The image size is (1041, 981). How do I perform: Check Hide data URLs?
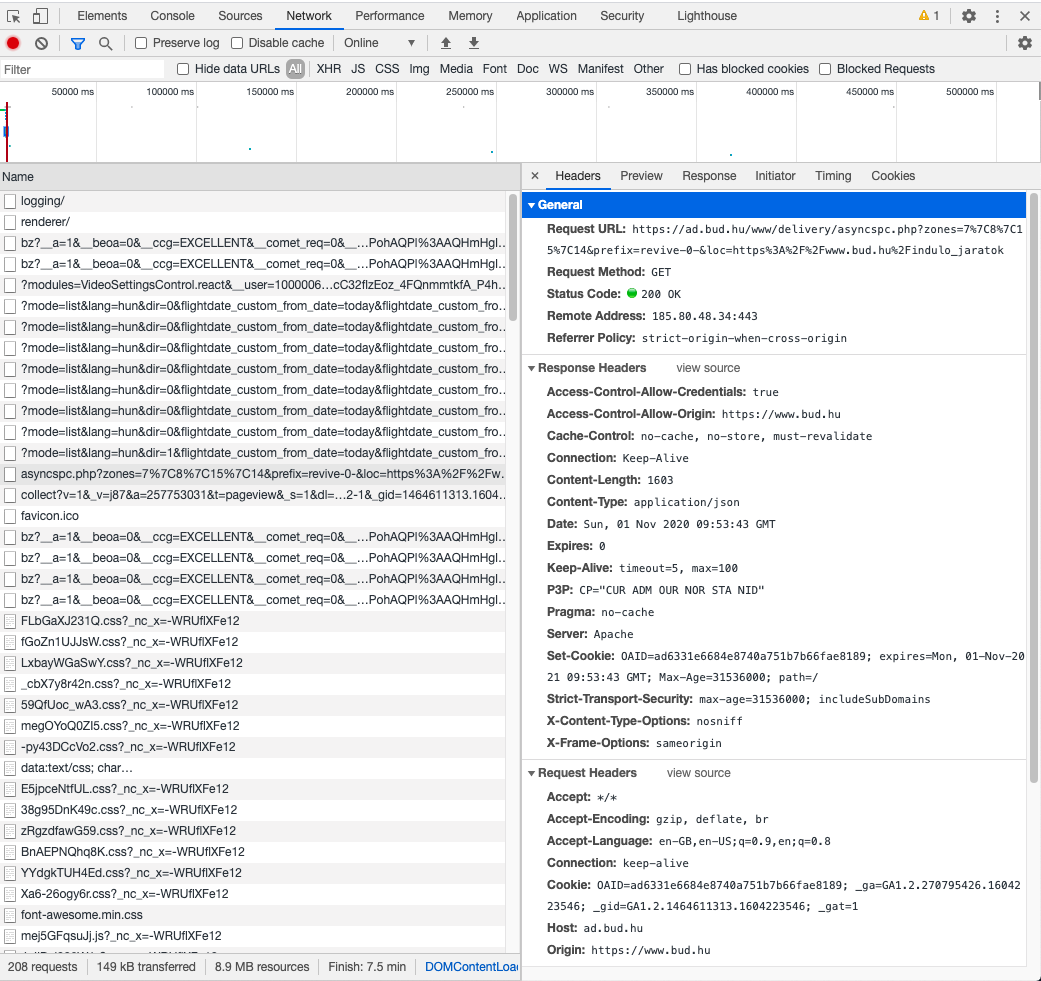coord(183,69)
